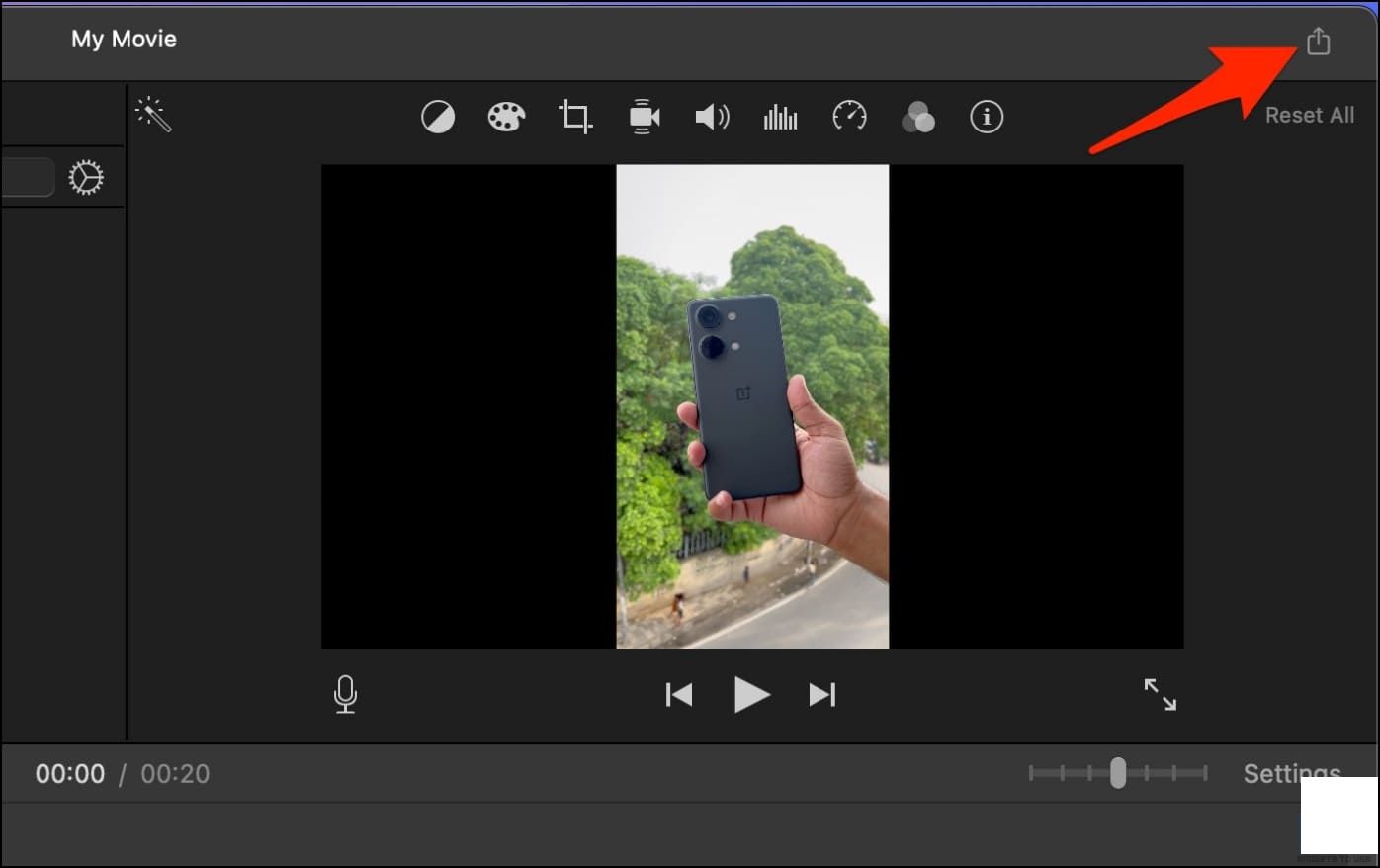Play the viewer full screen

point(1161,694)
